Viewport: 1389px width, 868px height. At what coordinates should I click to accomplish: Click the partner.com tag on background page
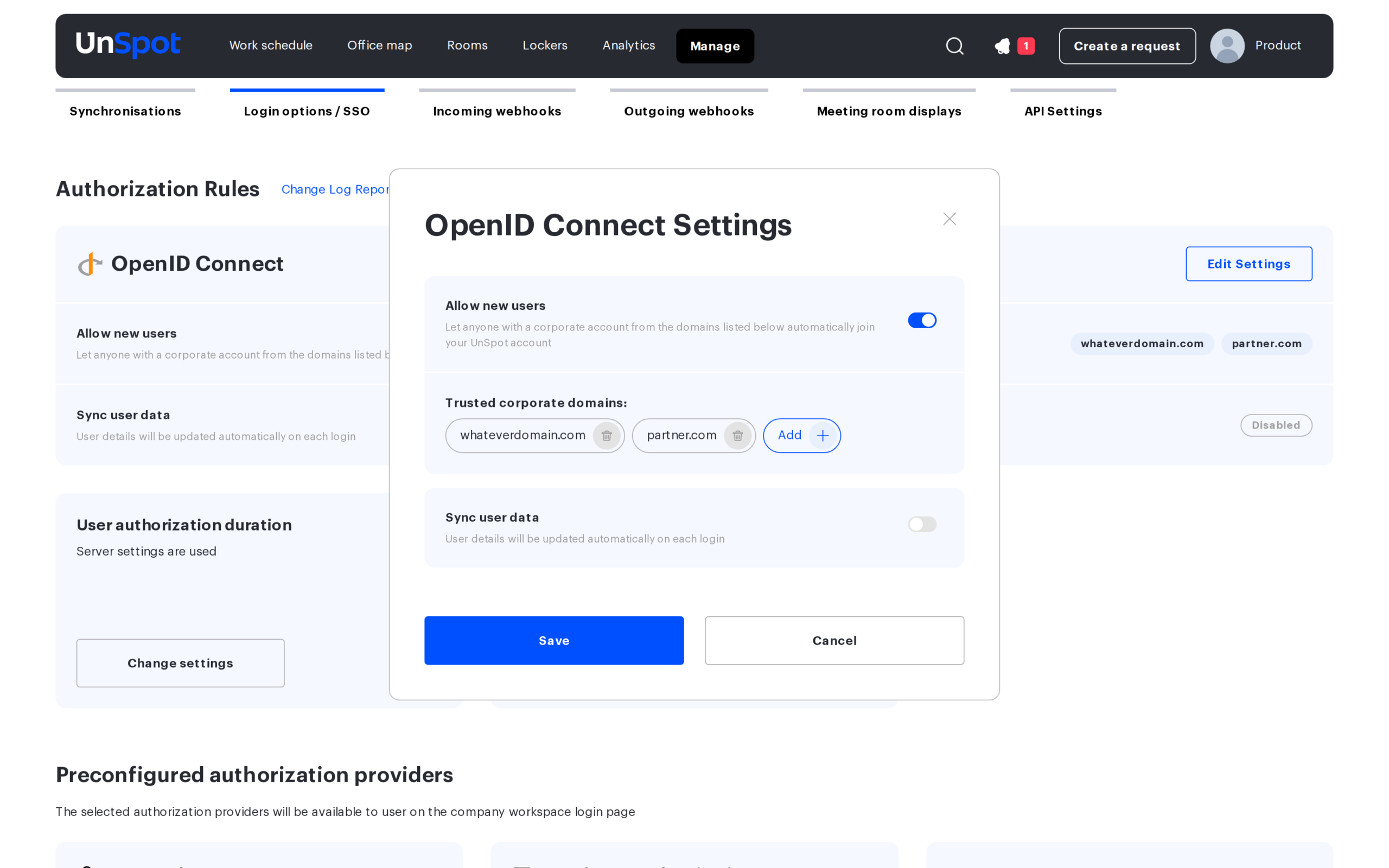pos(1266,344)
